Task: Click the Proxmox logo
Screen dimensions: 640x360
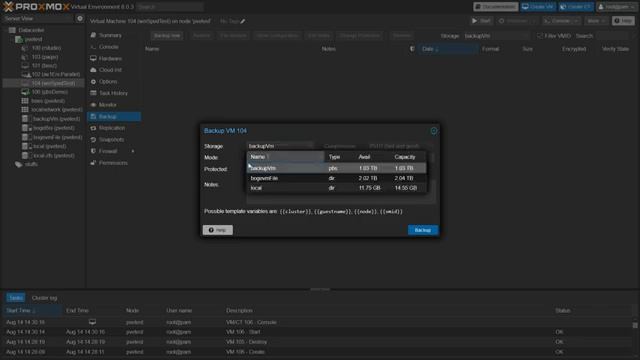Action: [36, 7]
